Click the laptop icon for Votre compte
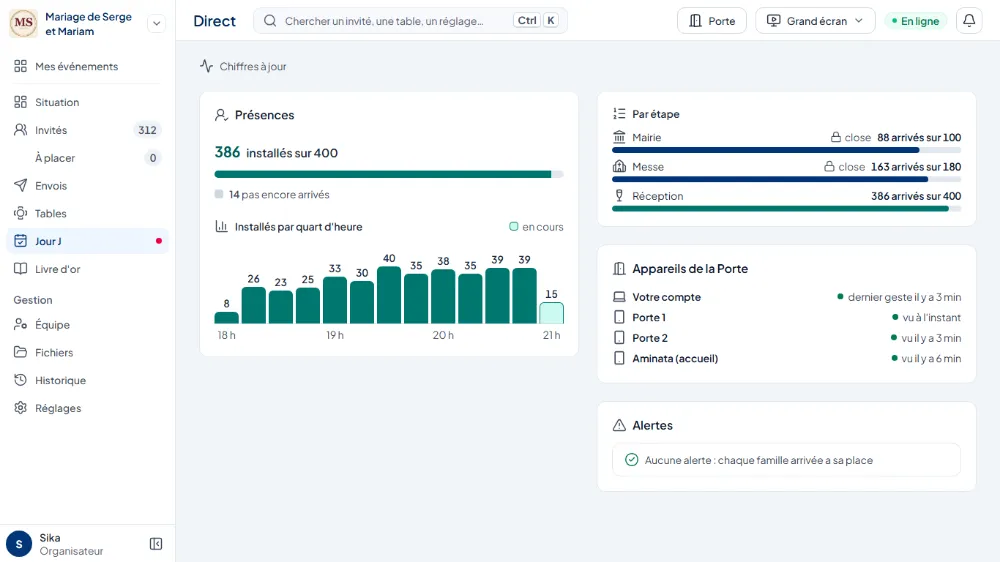 click(x=619, y=297)
